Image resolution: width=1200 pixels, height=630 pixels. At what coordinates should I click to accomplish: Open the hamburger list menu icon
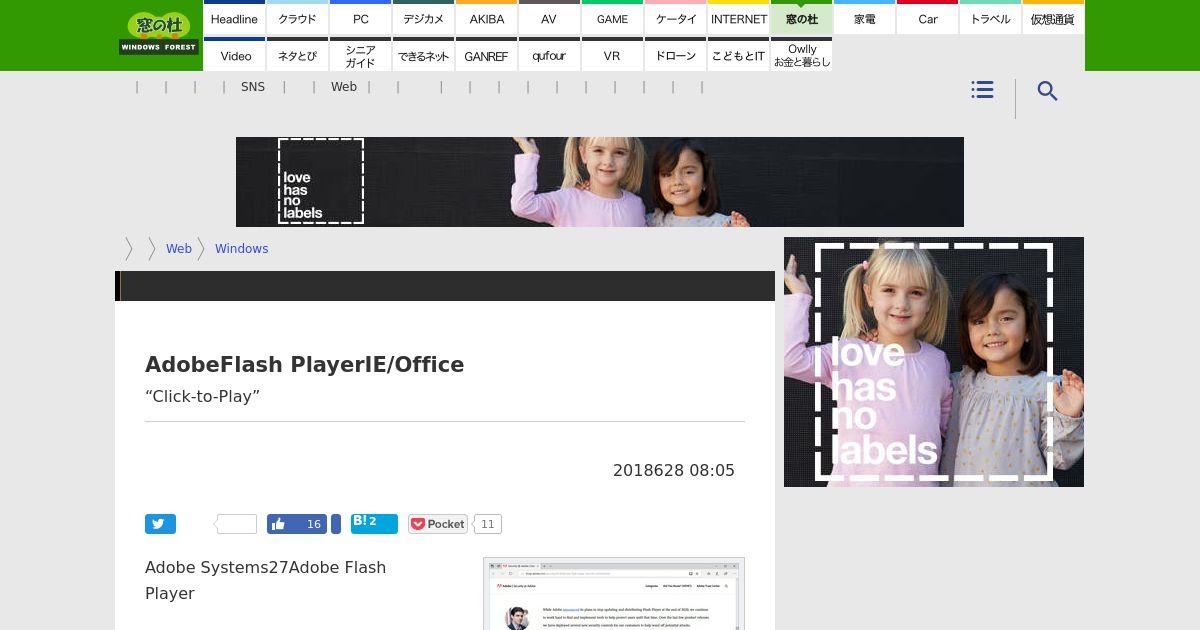point(982,90)
